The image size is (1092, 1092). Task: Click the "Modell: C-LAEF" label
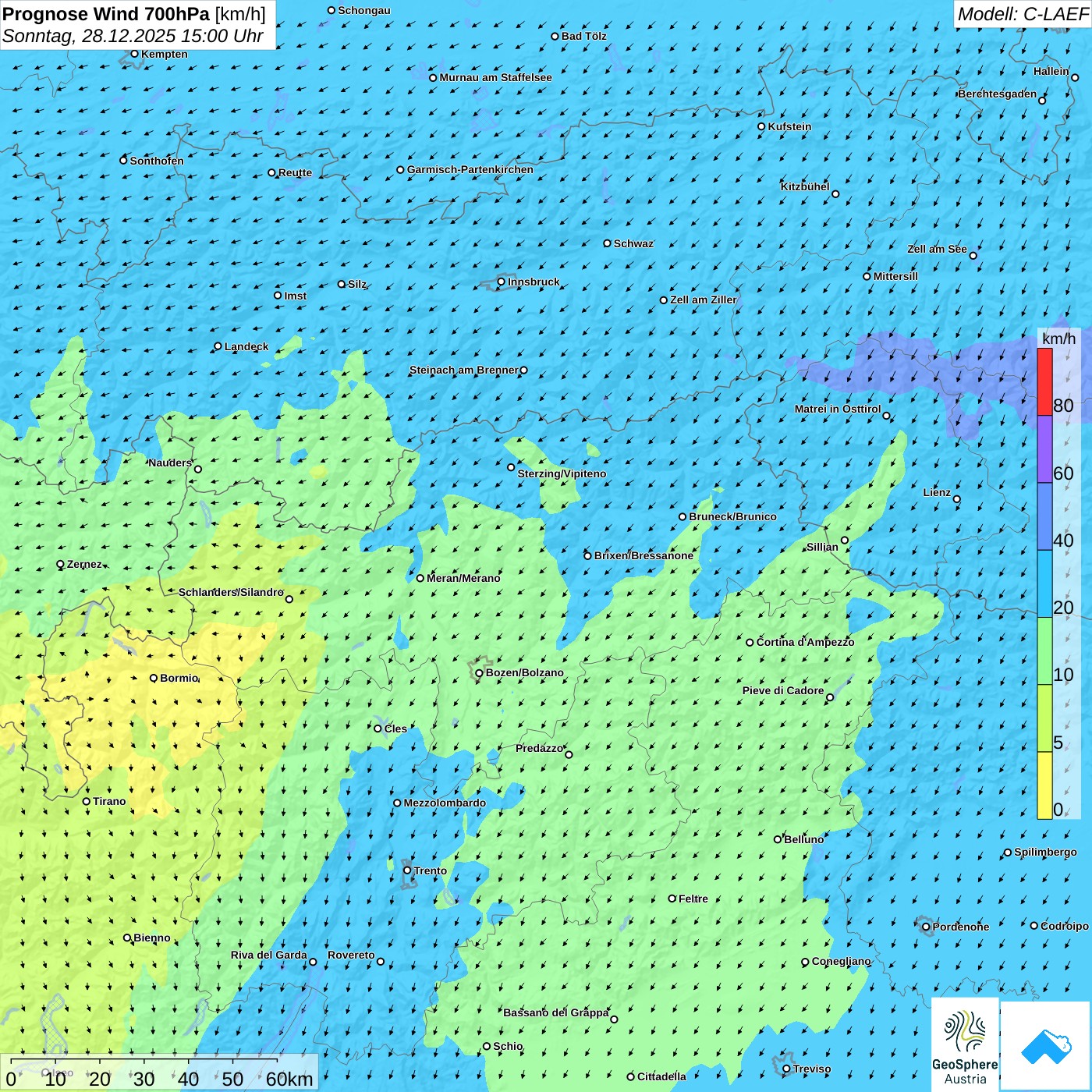coord(1022,14)
